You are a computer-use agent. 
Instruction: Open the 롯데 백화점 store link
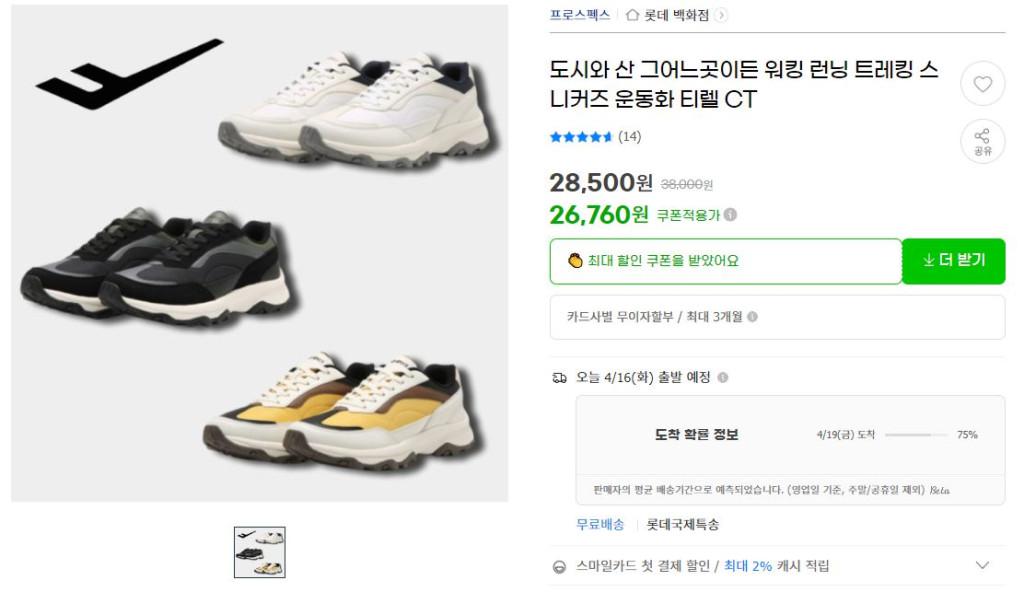[x=677, y=15]
